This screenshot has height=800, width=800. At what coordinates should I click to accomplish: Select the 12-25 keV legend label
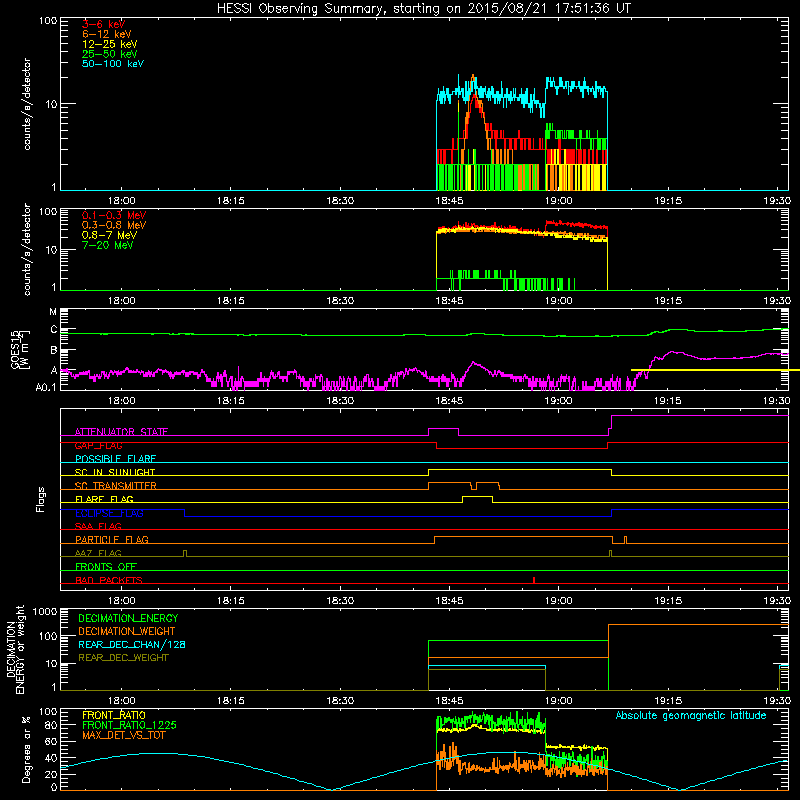coord(110,44)
